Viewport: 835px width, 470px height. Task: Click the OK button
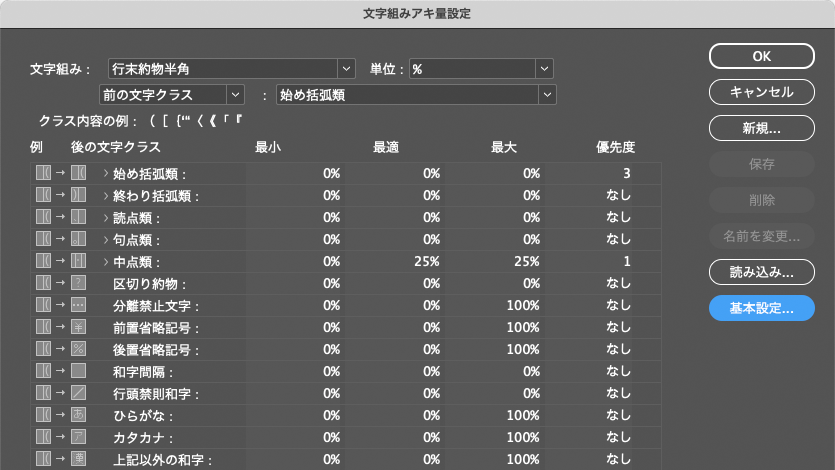tap(761, 57)
